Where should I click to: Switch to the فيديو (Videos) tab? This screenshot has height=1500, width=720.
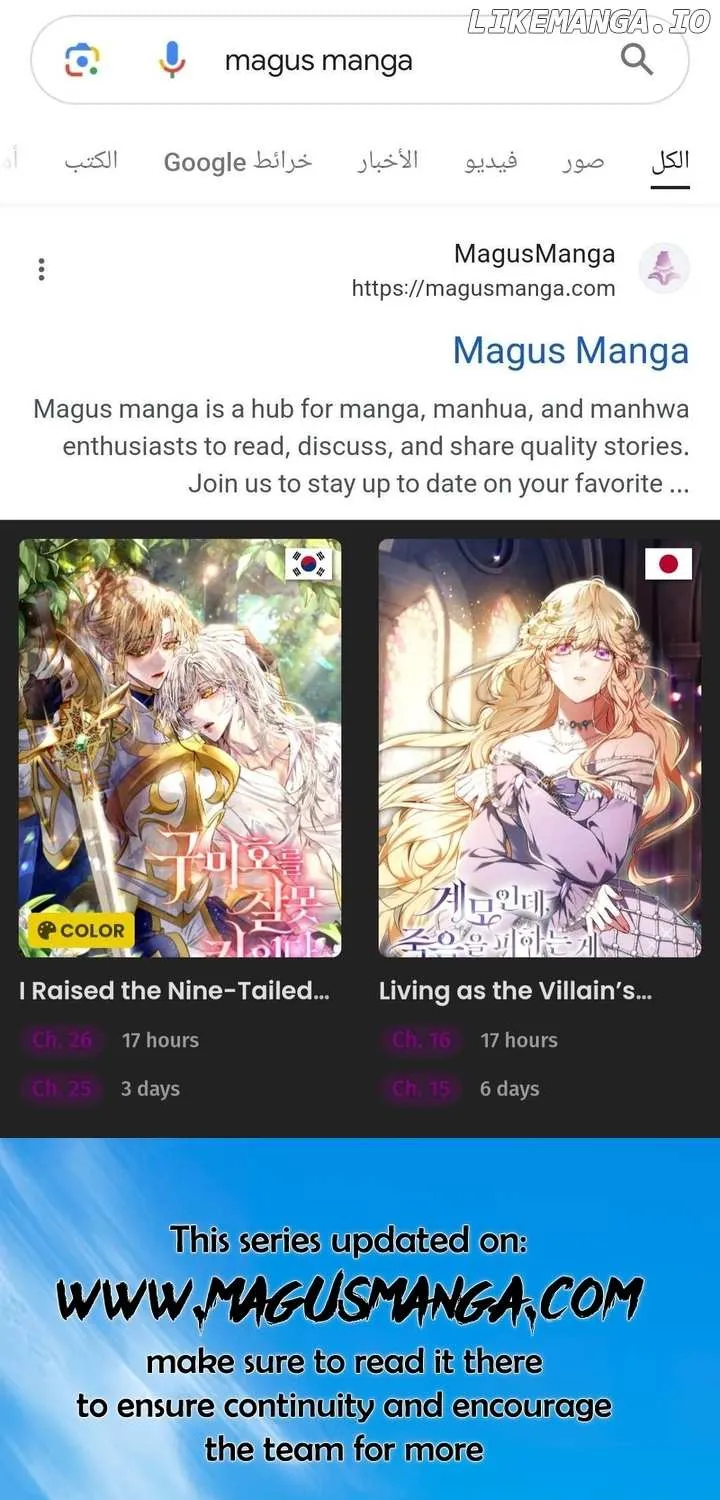coord(491,162)
